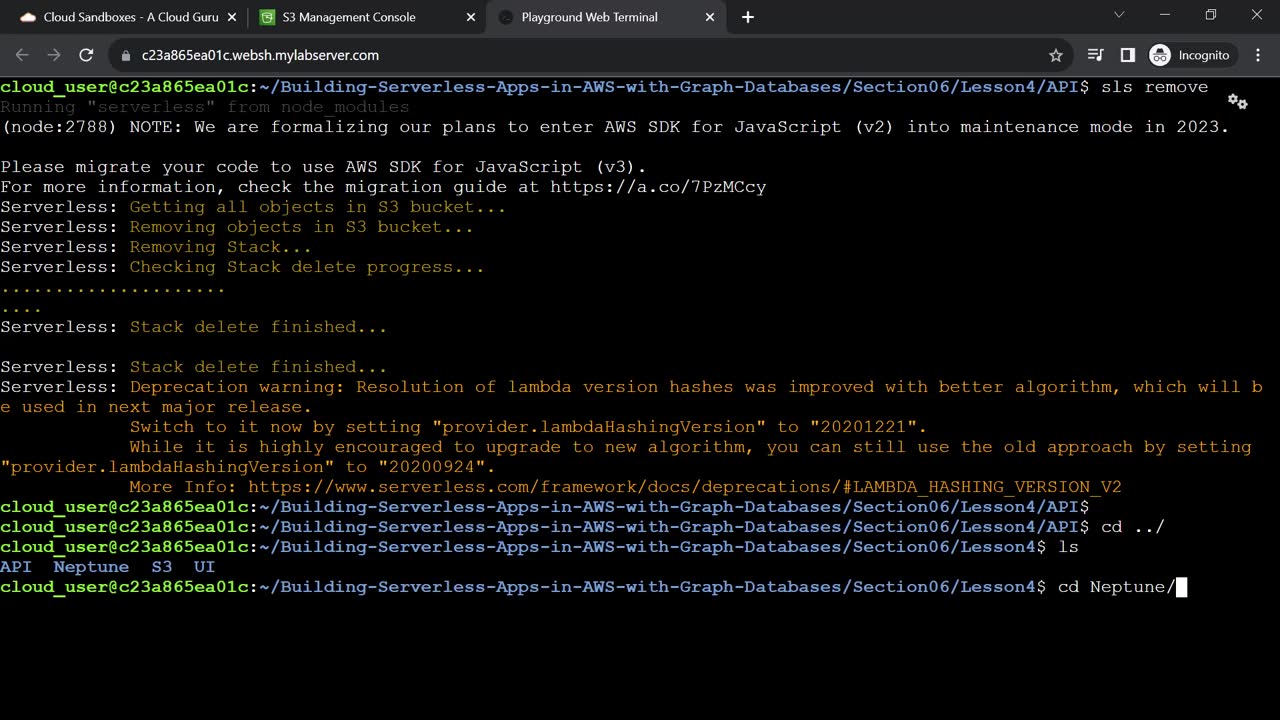Open the media controls icon
The image size is (1280, 720).
point(1095,55)
